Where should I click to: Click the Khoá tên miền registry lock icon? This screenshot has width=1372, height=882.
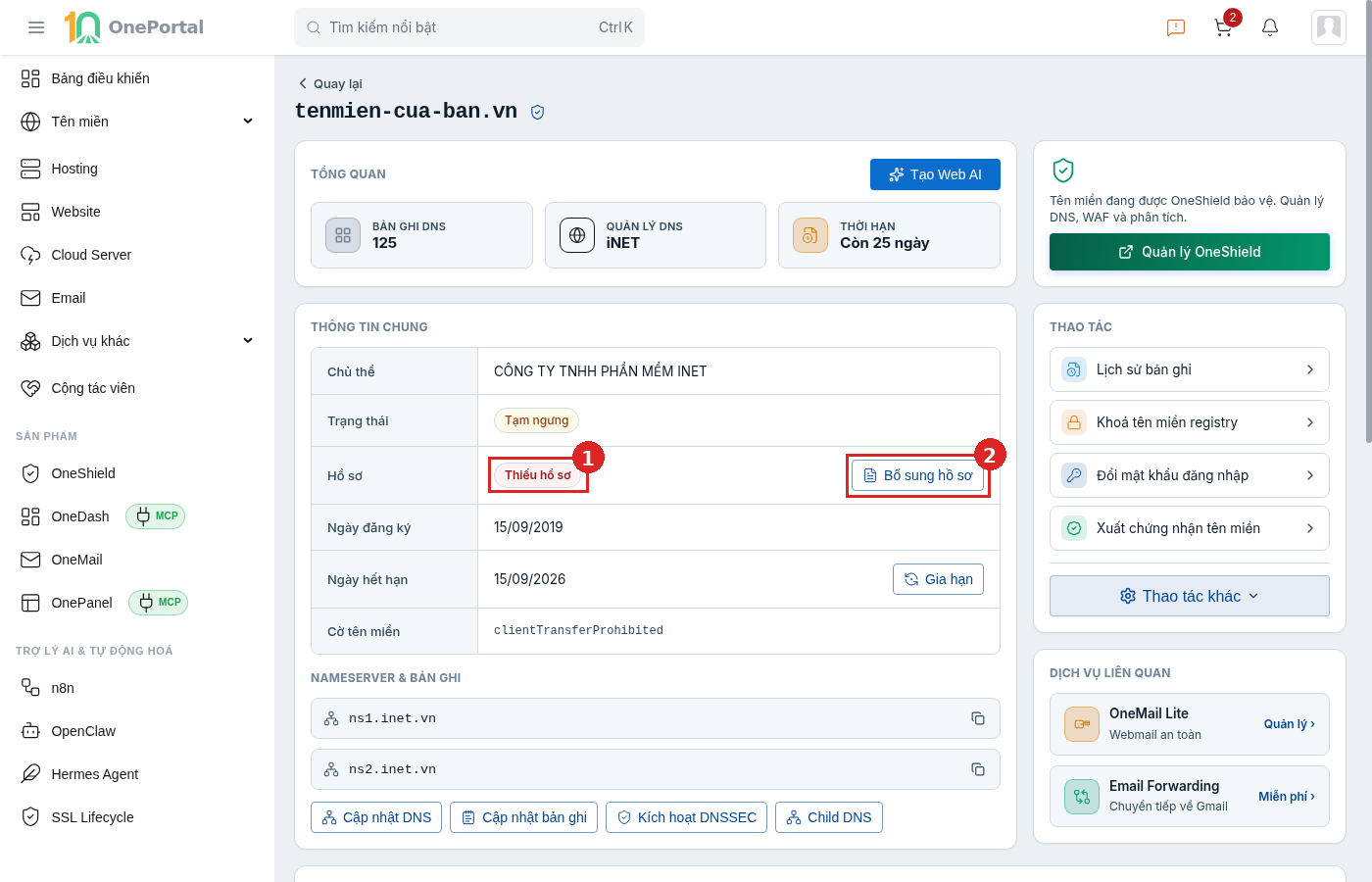(1074, 422)
